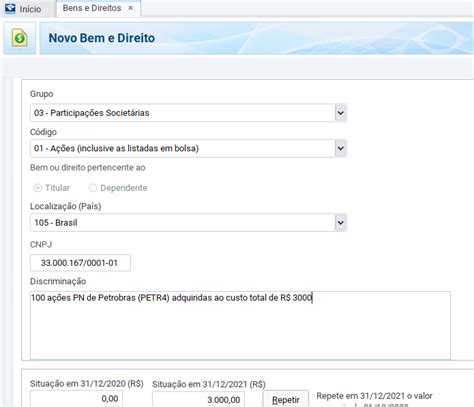This screenshot has height=407, width=474.
Task: Click inside the Discriminação text area
Action: coord(240,326)
